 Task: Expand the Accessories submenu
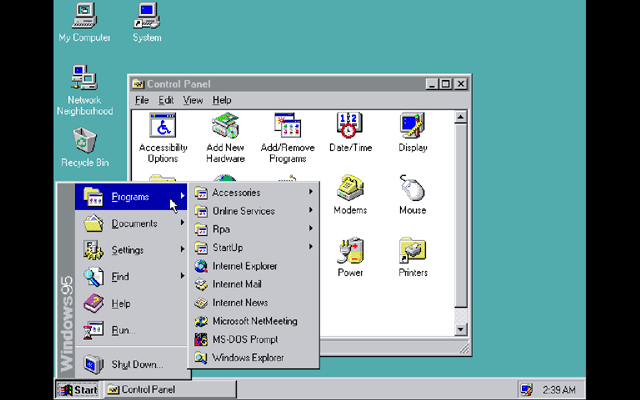point(253,193)
